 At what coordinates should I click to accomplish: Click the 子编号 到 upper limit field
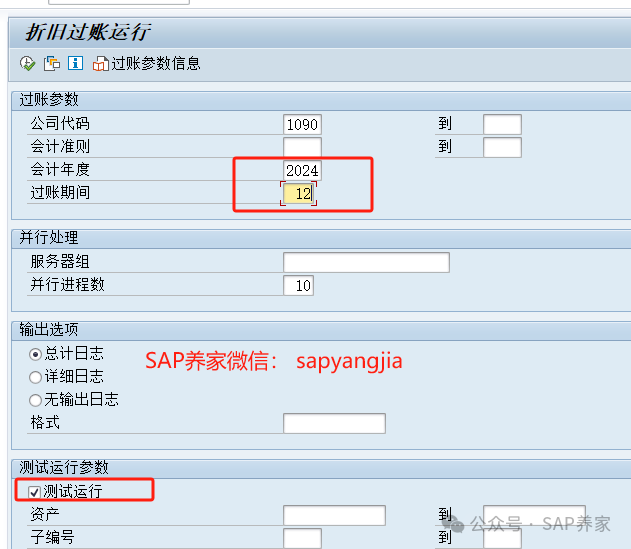pos(502,538)
